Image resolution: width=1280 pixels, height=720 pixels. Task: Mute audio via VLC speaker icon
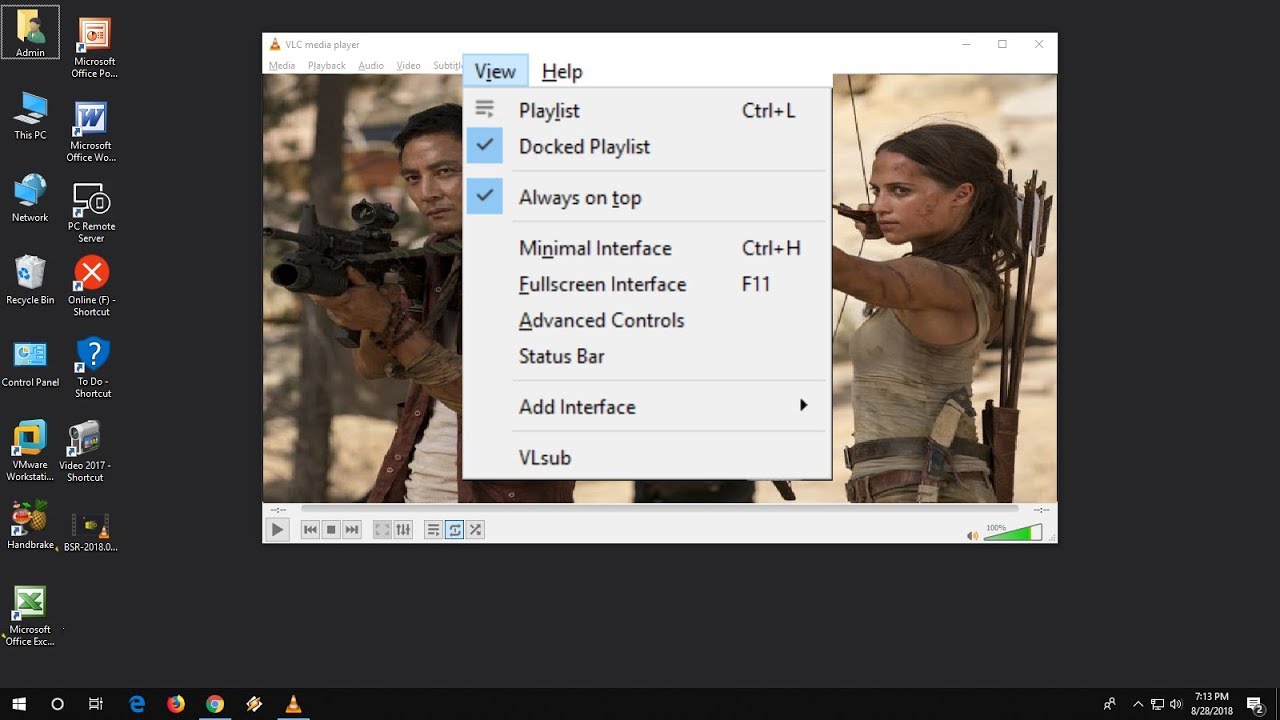pyautogui.click(x=972, y=536)
